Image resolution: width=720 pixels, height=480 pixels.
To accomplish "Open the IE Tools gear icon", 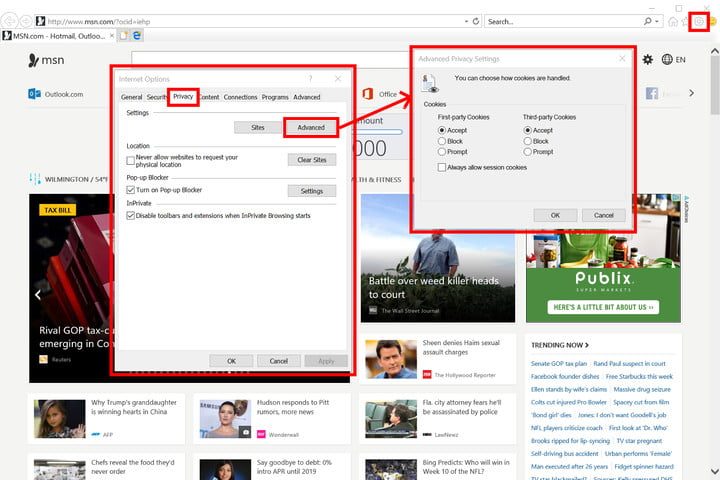I will coord(700,21).
